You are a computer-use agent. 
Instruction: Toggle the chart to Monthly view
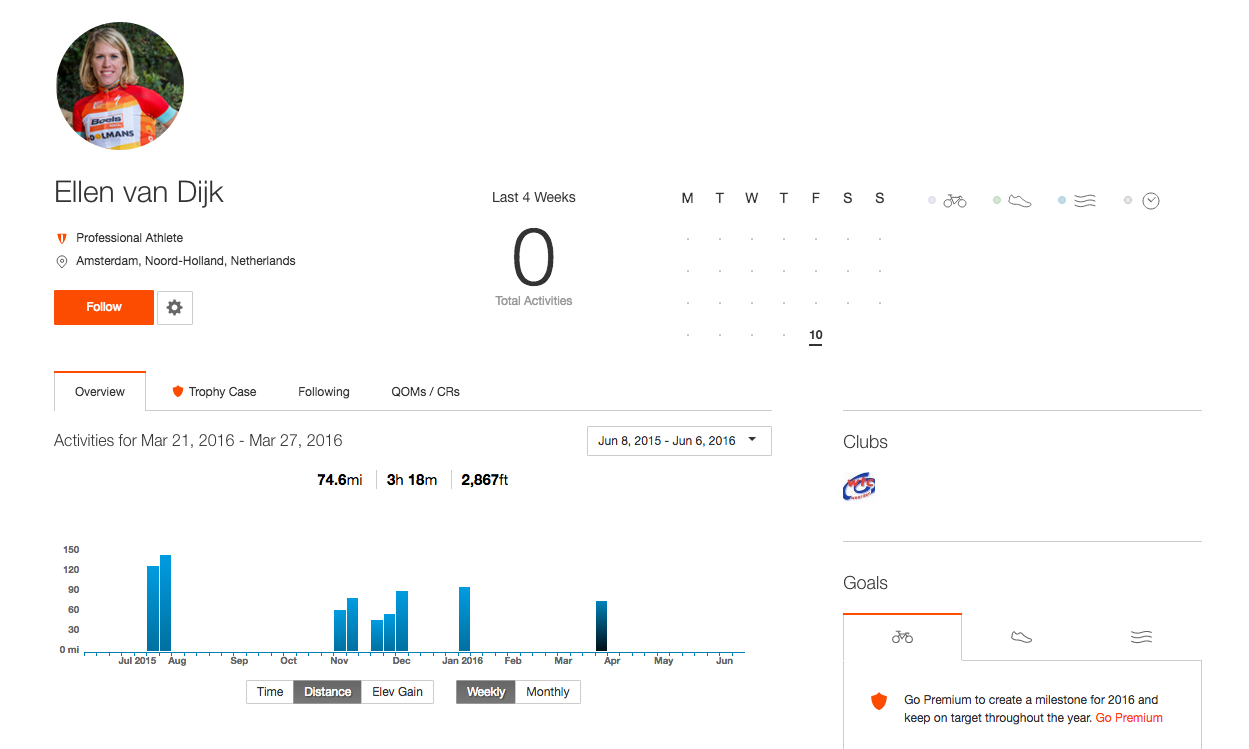(548, 692)
